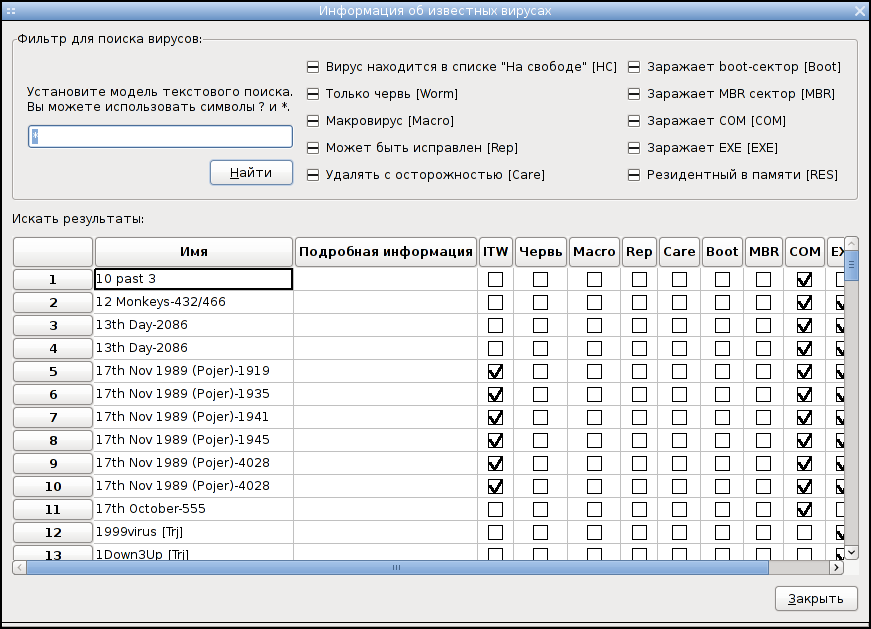Click the Boot column header
Viewport: 871px width, 629px height.
point(722,252)
